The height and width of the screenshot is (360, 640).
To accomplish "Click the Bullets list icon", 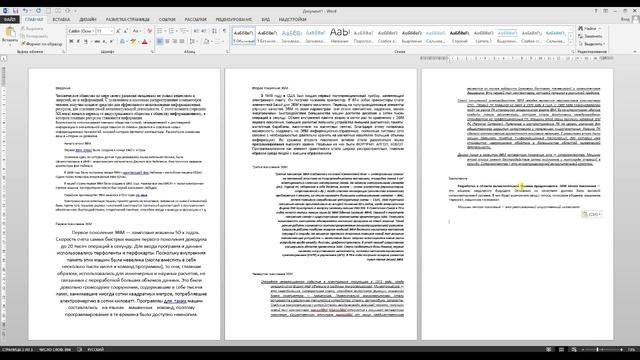I will coord(161,31).
